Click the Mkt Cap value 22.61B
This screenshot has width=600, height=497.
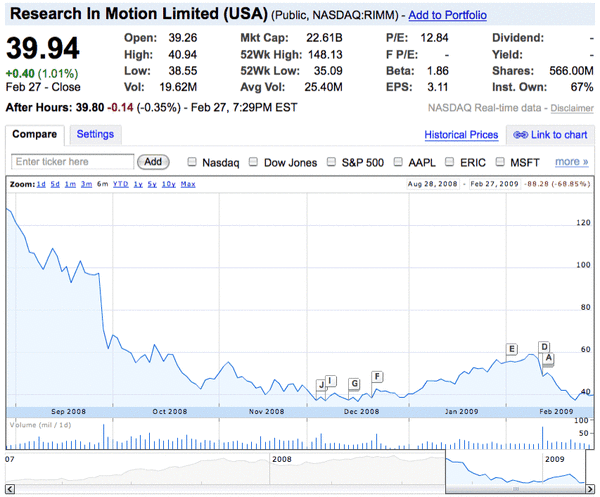324,38
